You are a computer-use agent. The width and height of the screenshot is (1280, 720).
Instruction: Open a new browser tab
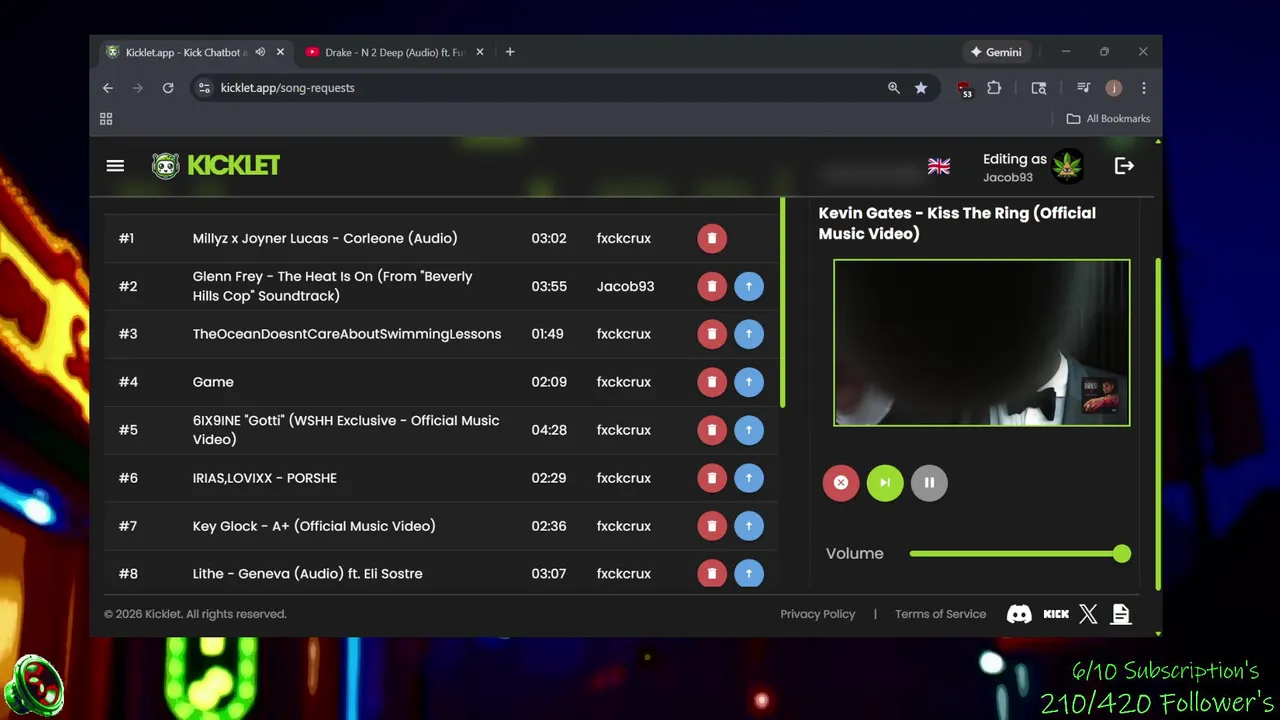[x=510, y=52]
